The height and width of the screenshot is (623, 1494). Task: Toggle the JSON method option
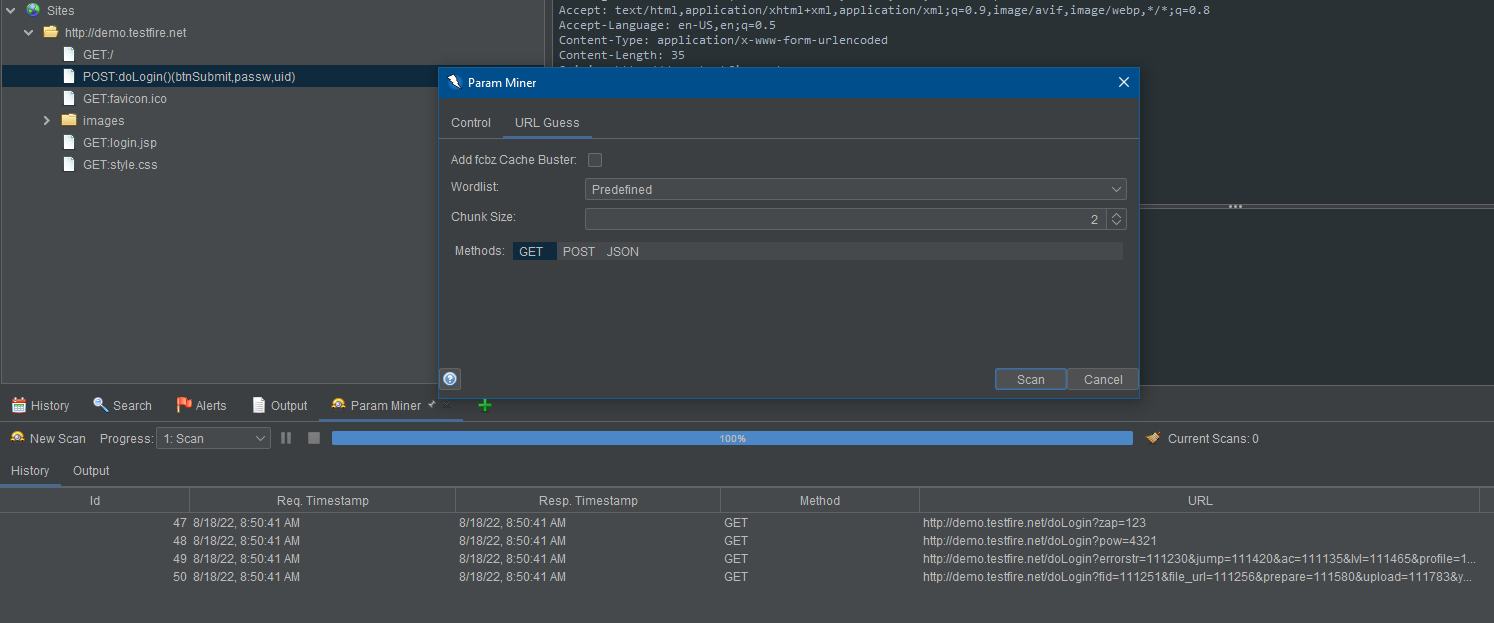click(x=622, y=251)
